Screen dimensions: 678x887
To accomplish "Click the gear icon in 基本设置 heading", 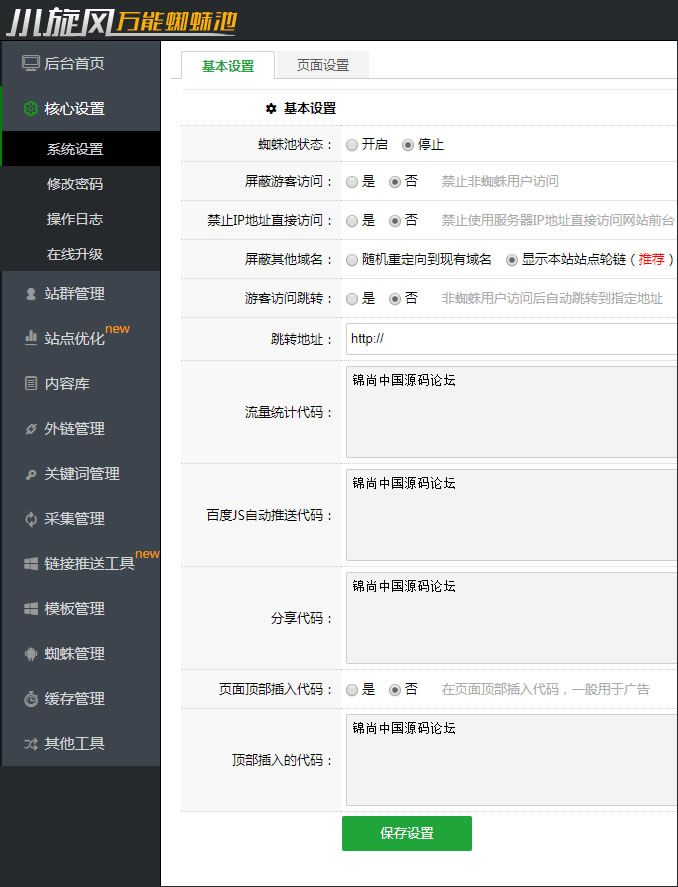I will pyautogui.click(x=271, y=108).
